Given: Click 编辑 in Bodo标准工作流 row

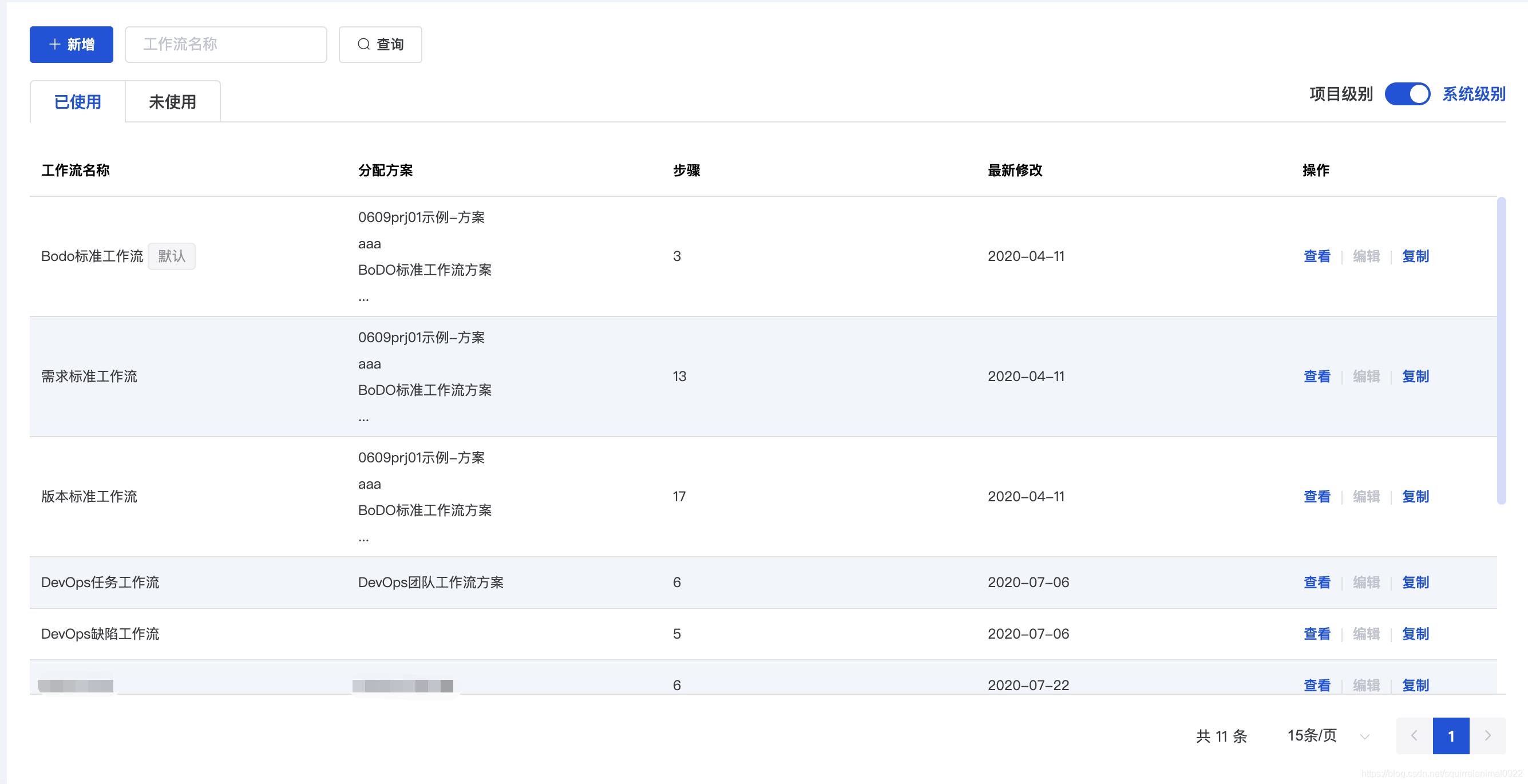Looking at the screenshot, I should [1366, 256].
